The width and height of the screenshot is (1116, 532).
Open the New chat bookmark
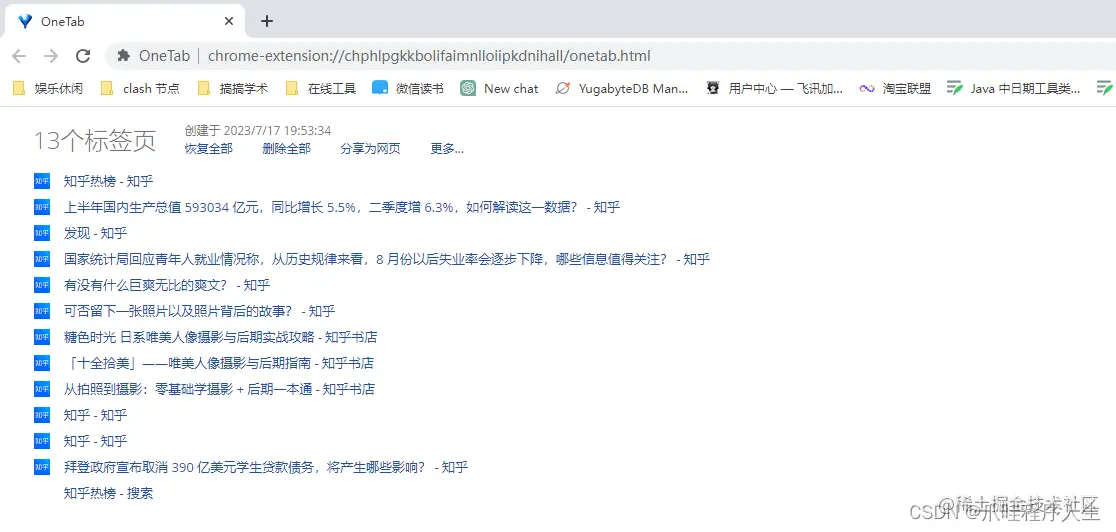pos(500,88)
